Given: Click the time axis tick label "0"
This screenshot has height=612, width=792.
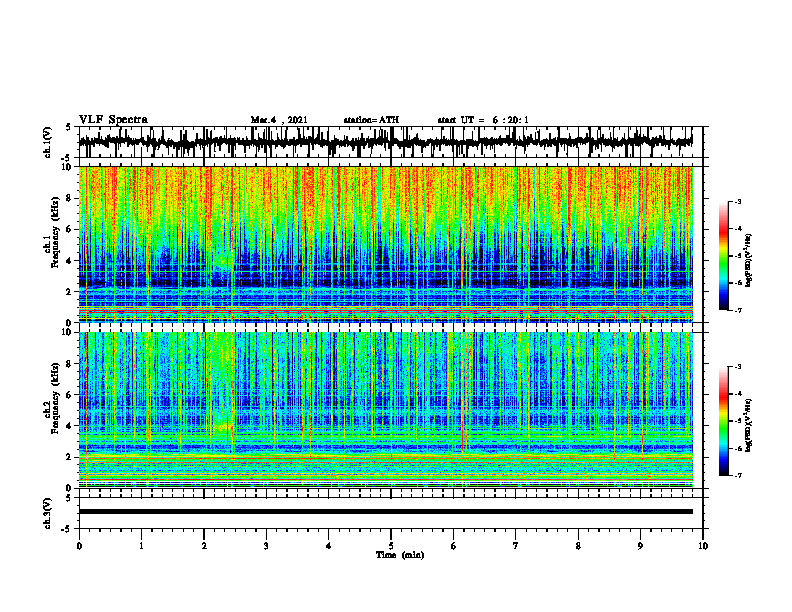Looking at the screenshot, I should 79,546.
